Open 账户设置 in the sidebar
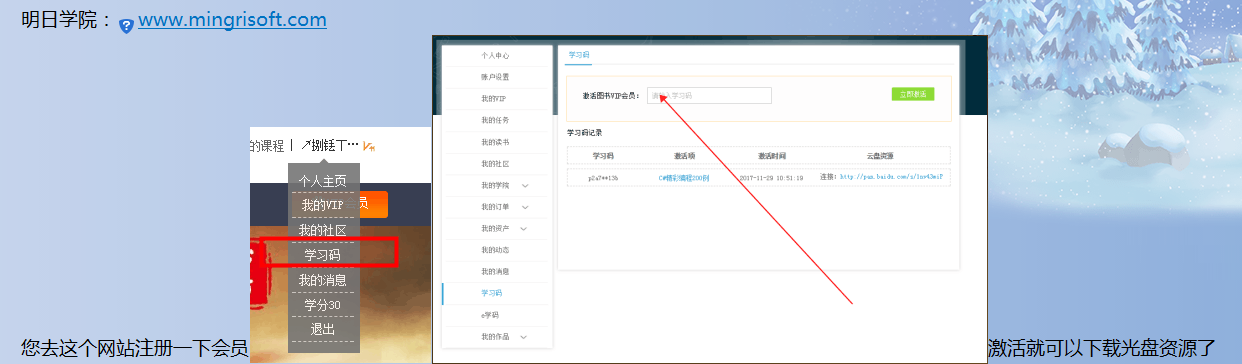This screenshot has width=1242, height=364. tap(495, 77)
